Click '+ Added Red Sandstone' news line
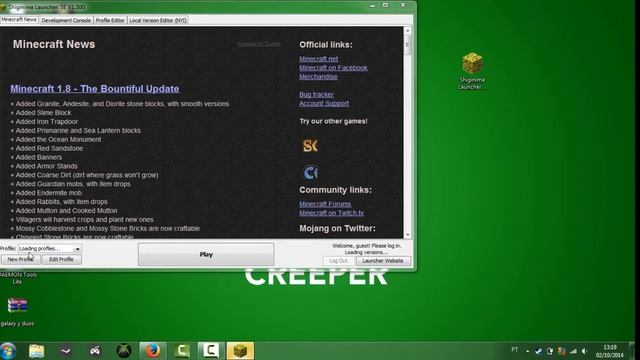 [x=47, y=149]
